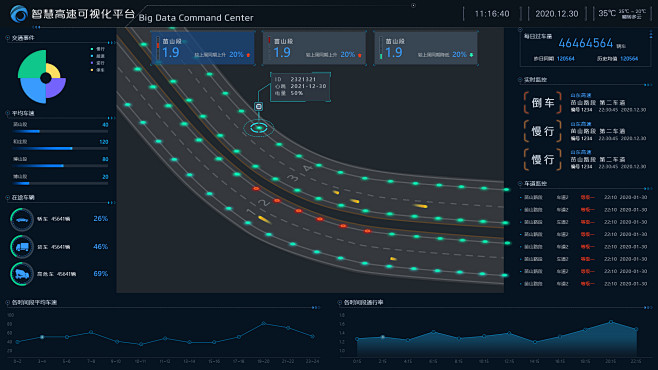The height and width of the screenshot is (370, 658).
Task: Click the green down arrow in third card
Action: click(471, 55)
